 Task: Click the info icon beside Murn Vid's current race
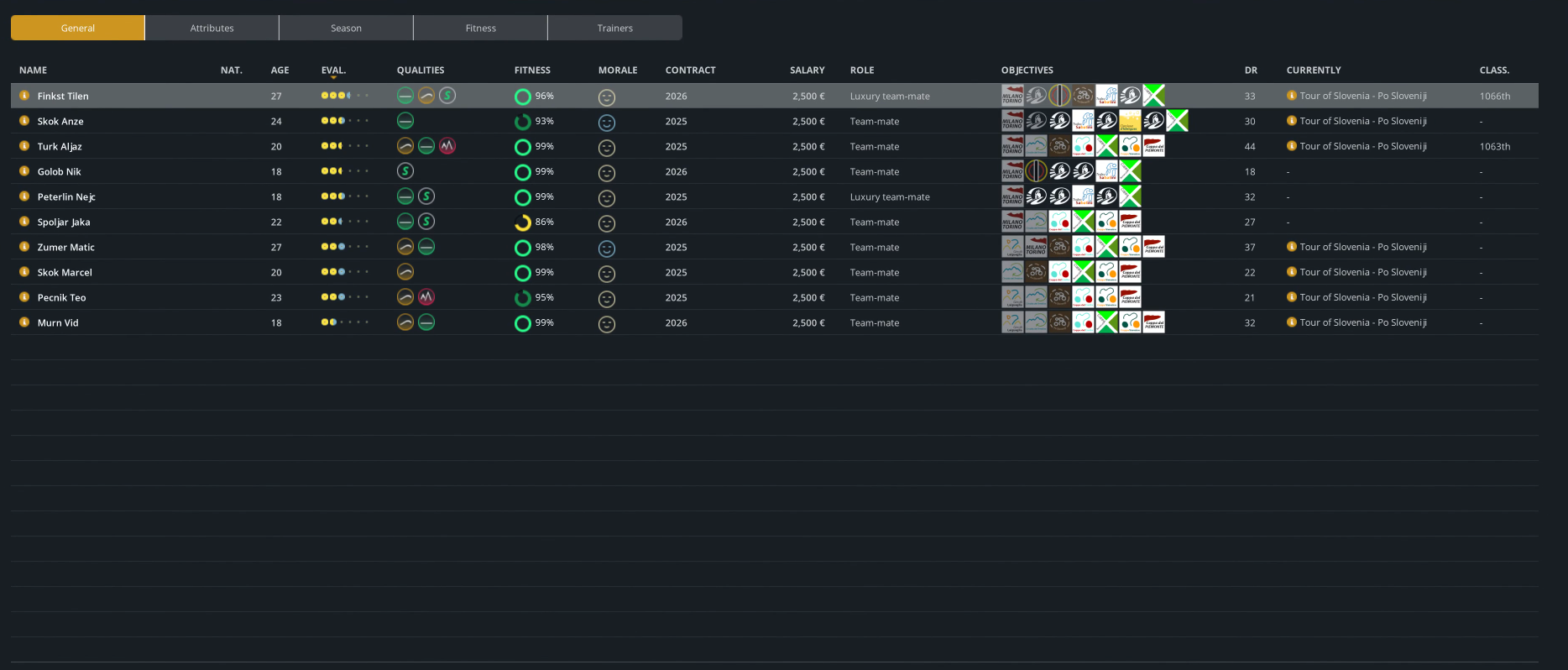tap(1292, 322)
